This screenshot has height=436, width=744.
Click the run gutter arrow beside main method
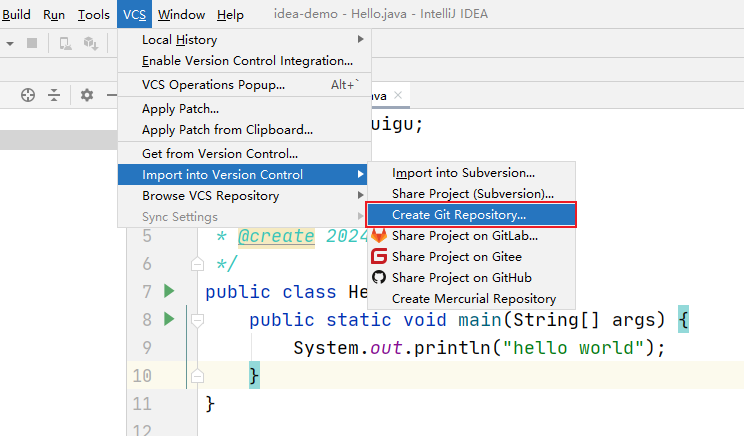coord(169,319)
